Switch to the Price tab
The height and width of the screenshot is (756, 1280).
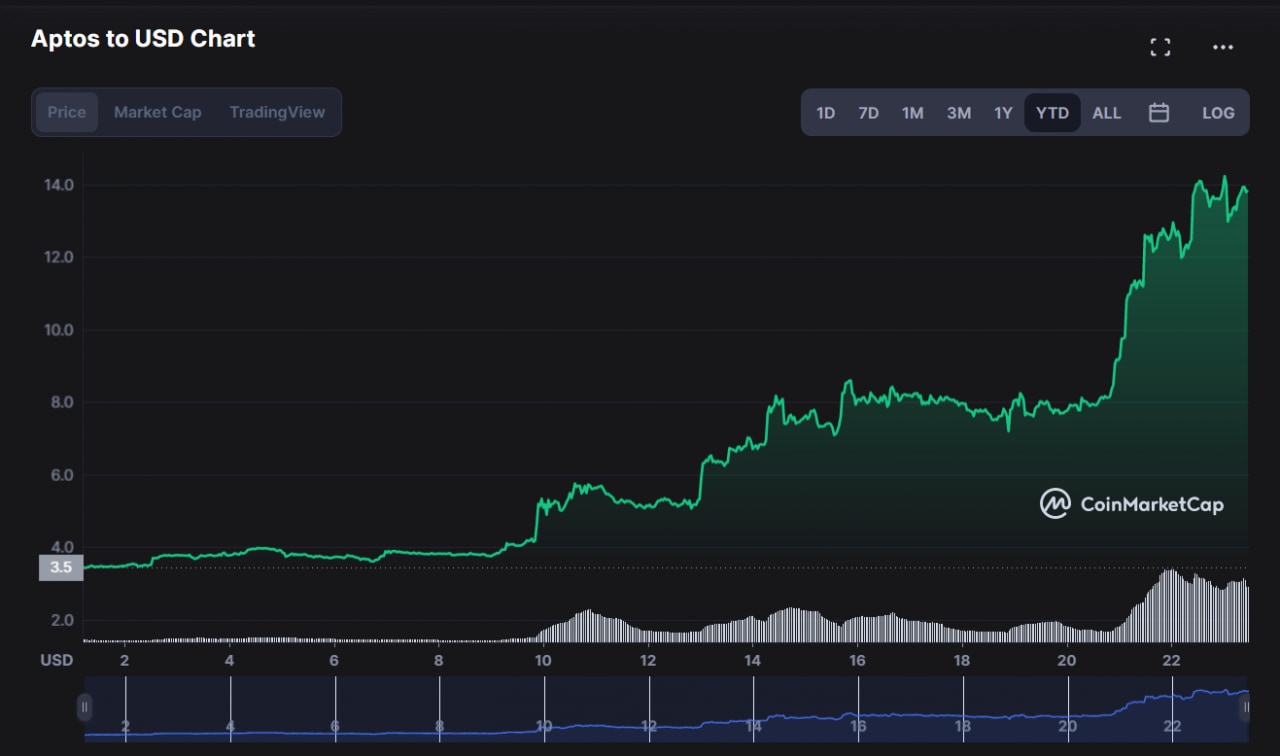(67, 112)
